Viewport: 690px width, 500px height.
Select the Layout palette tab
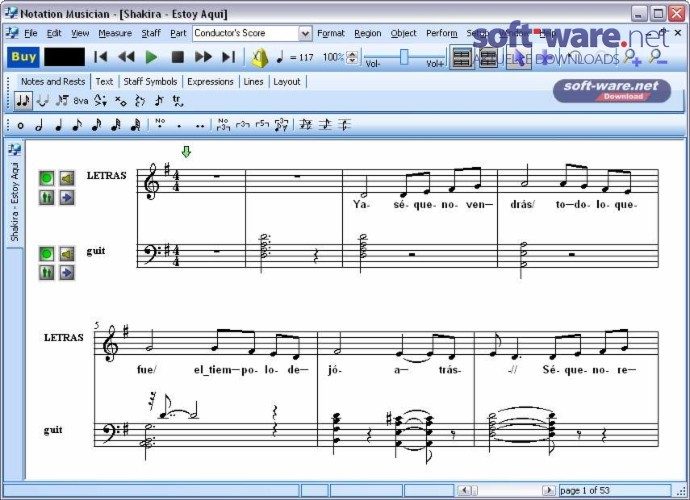point(286,81)
